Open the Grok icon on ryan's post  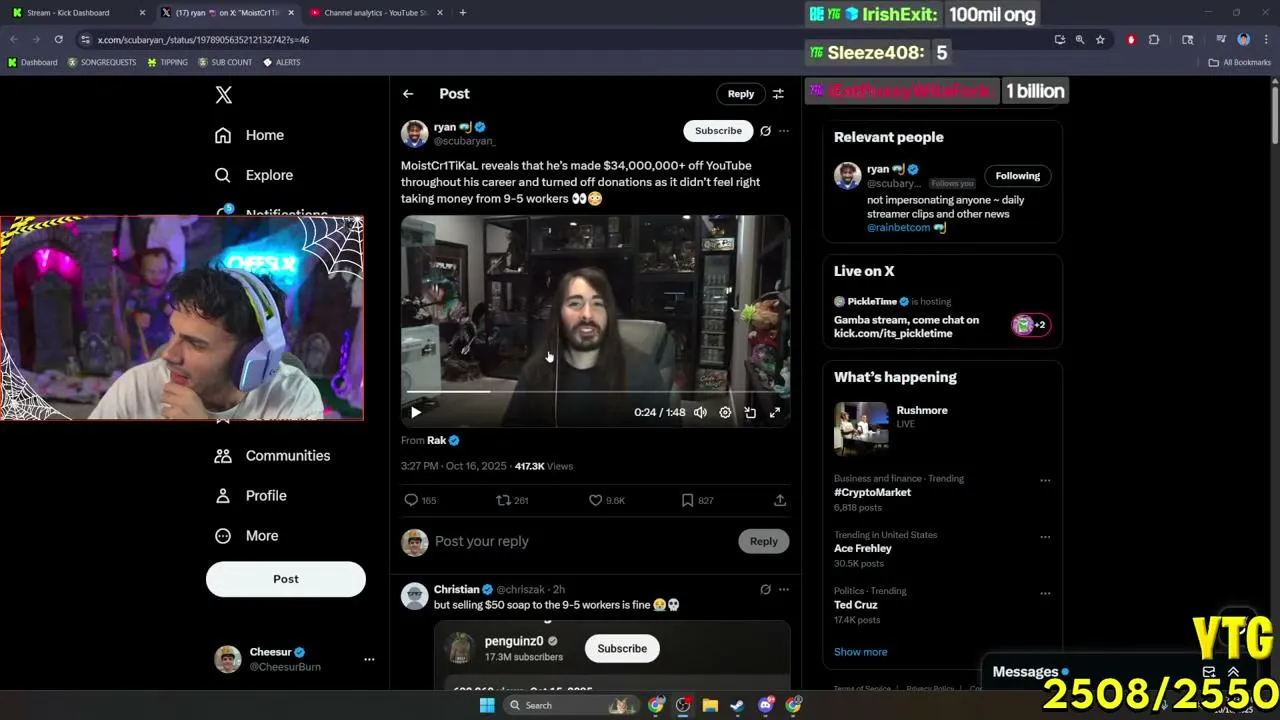pyautogui.click(x=765, y=131)
